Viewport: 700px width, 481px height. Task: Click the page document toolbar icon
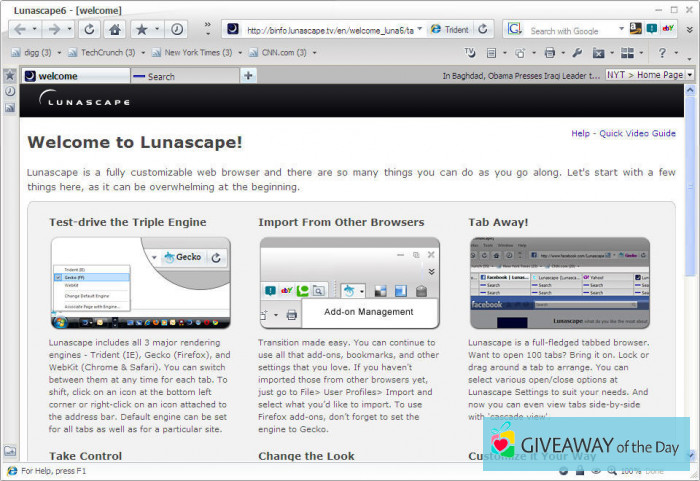tap(491, 53)
